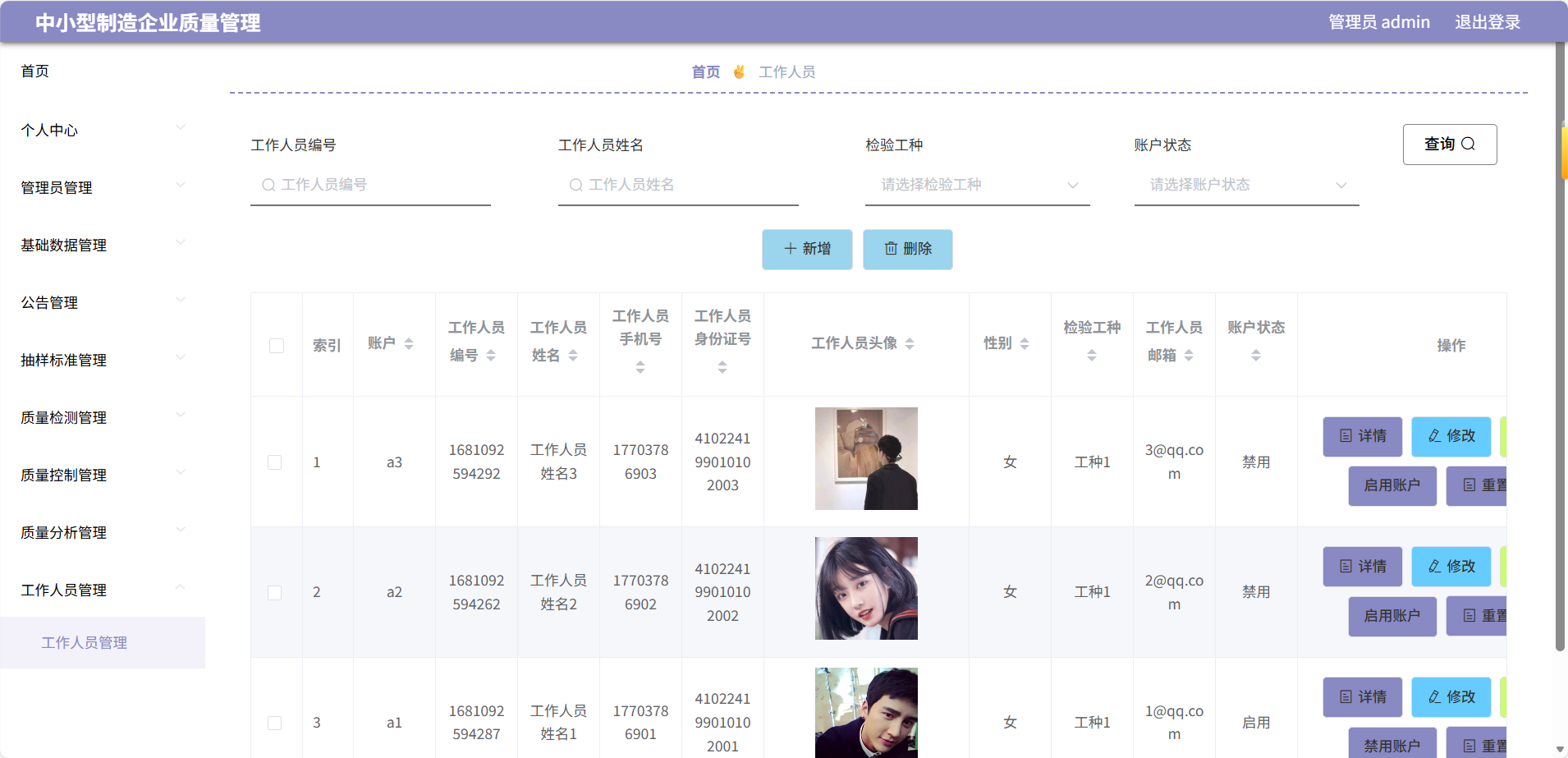
Task: Click the pencil icon in a1 修改 button
Action: pos(1434,696)
